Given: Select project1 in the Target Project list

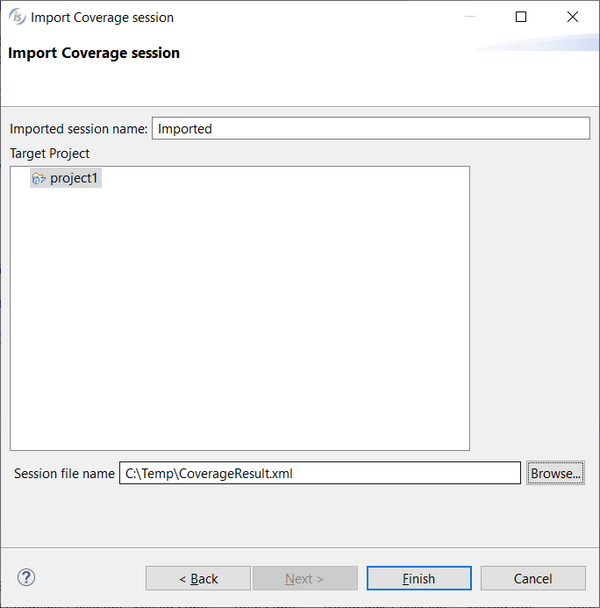Looking at the screenshot, I should [66, 178].
